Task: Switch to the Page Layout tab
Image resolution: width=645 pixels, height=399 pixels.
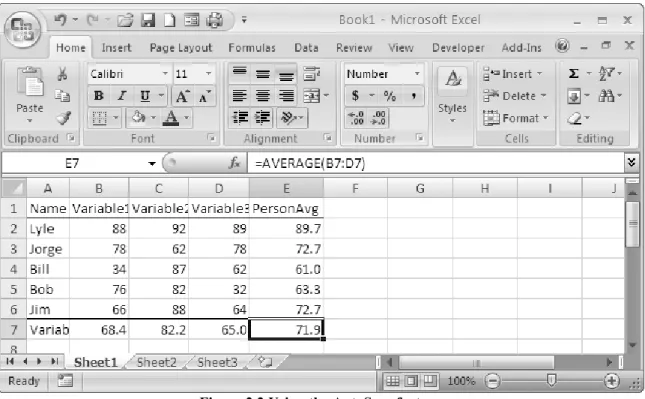Action: (181, 48)
